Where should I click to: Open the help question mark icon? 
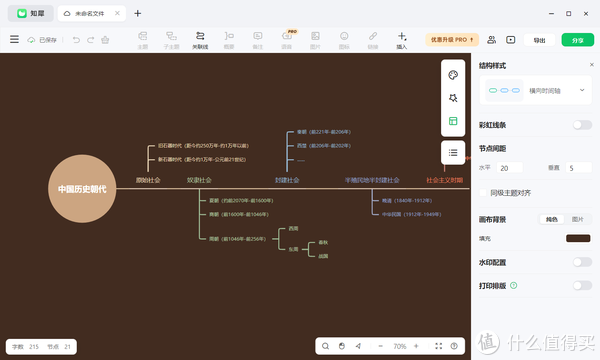454,346
